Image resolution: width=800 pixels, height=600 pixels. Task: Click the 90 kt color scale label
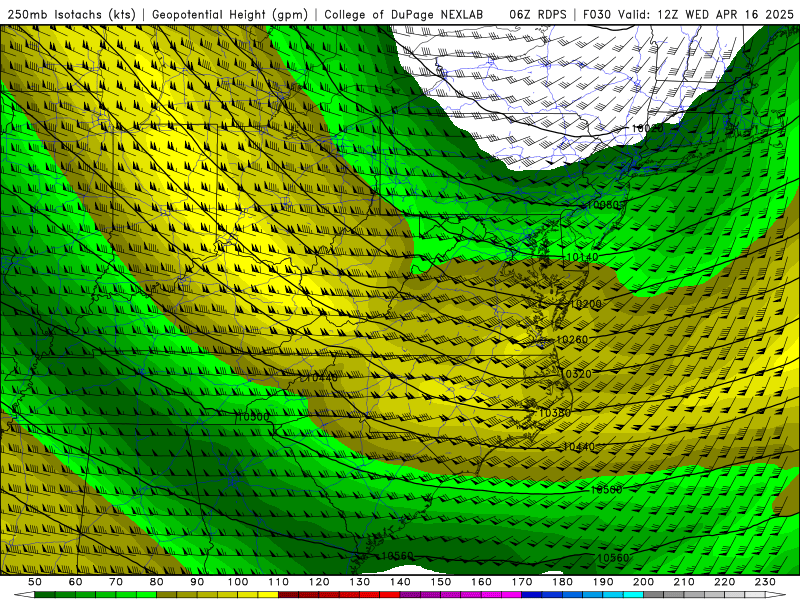197,582
